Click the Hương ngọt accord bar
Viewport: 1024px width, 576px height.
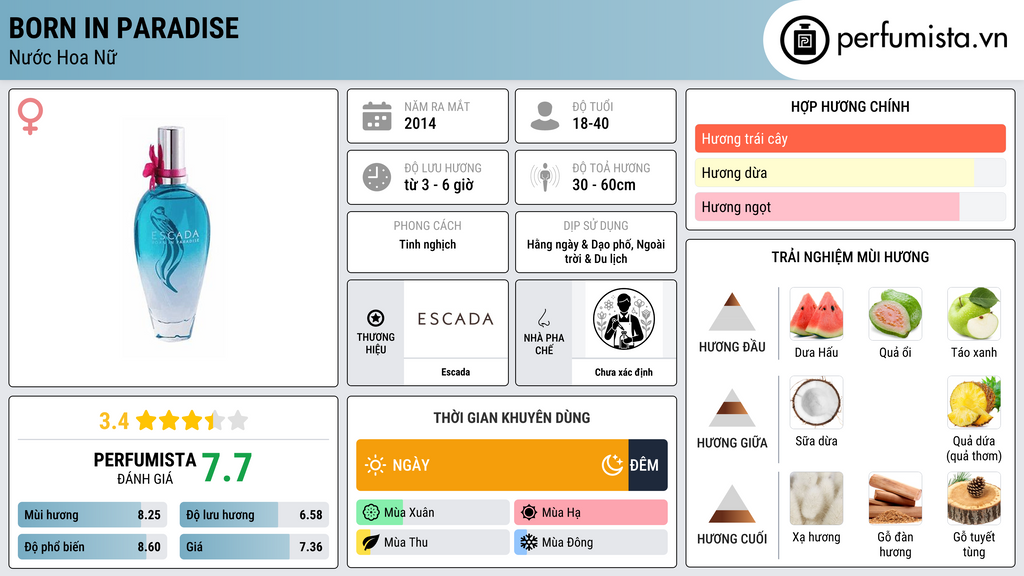tap(850, 206)
